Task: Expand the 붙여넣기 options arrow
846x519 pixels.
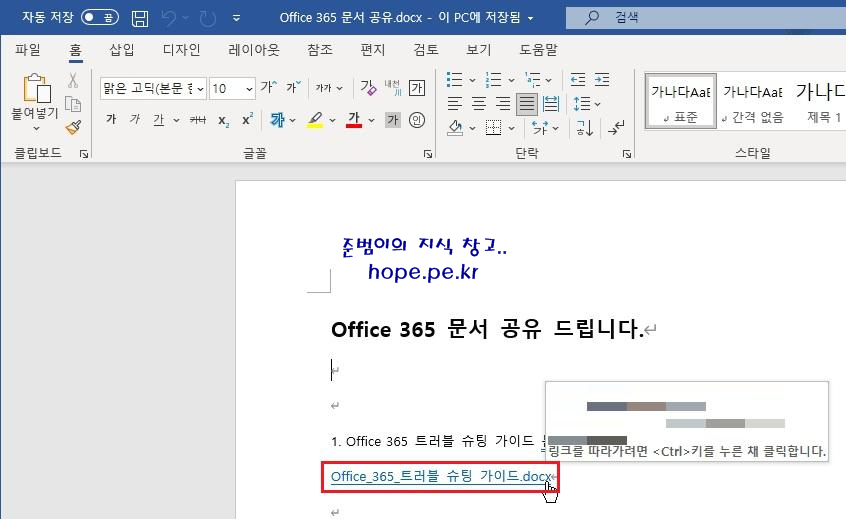Action: click(x=36, y=128)
